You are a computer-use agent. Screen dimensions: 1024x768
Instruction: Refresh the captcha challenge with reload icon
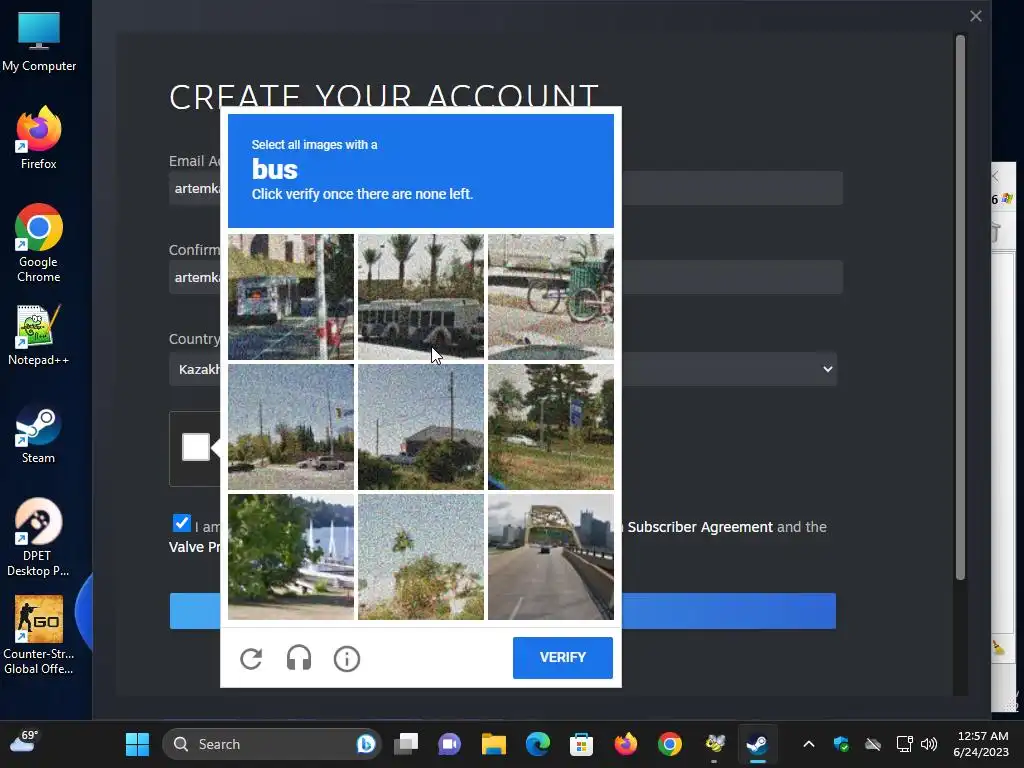coord(251,658)
